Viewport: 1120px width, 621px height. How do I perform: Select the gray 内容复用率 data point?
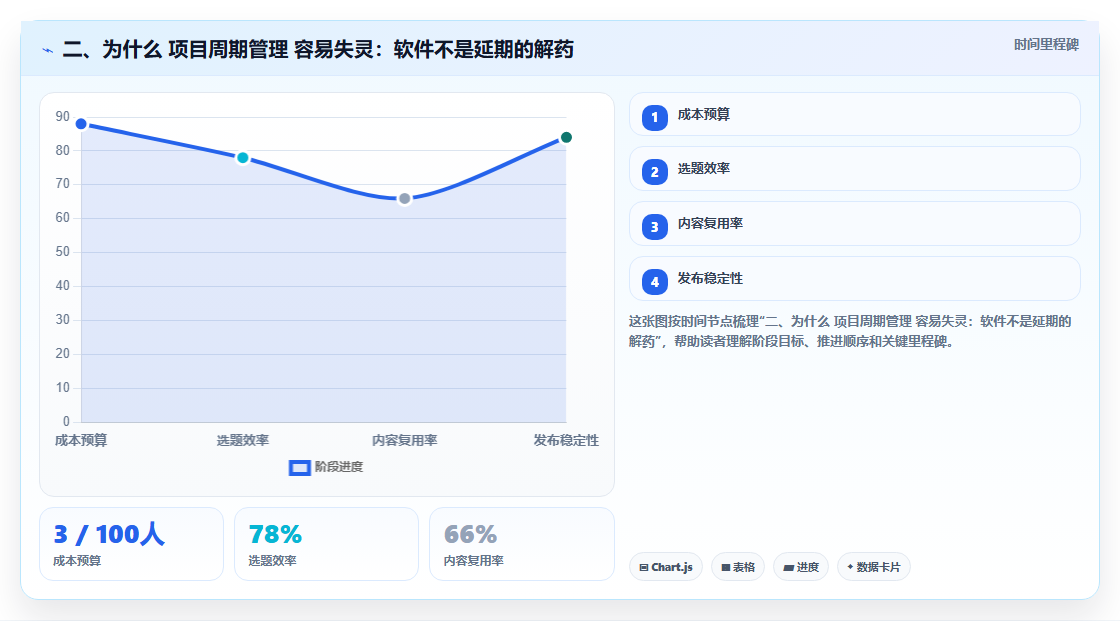404,199
